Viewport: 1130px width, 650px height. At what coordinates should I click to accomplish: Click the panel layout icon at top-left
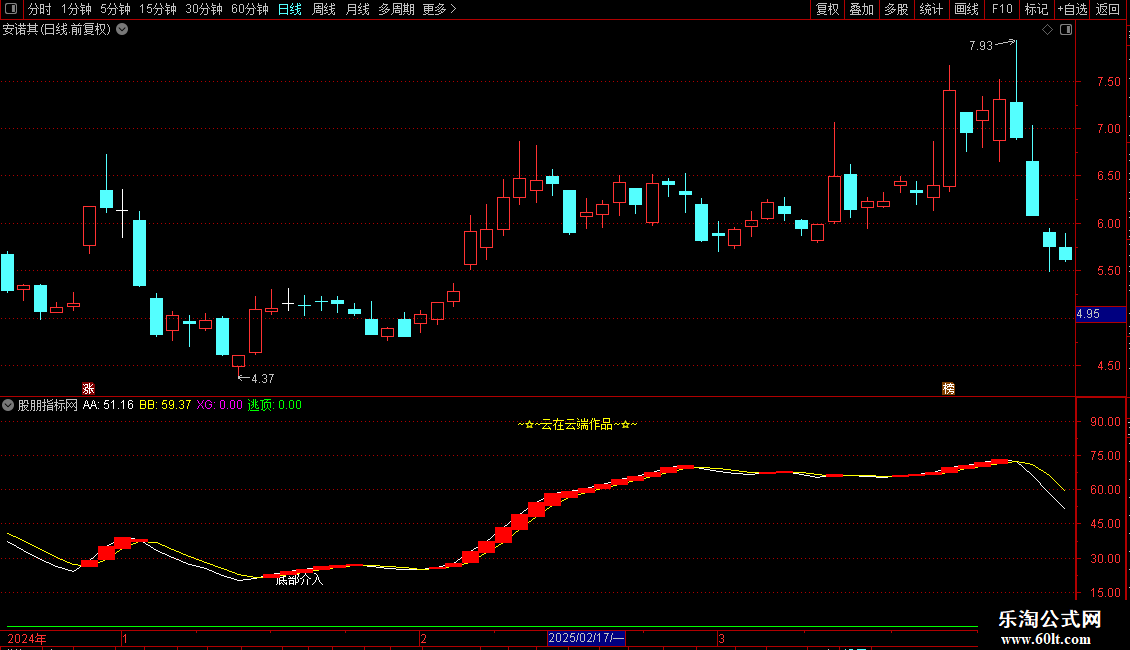click(11, 9)
